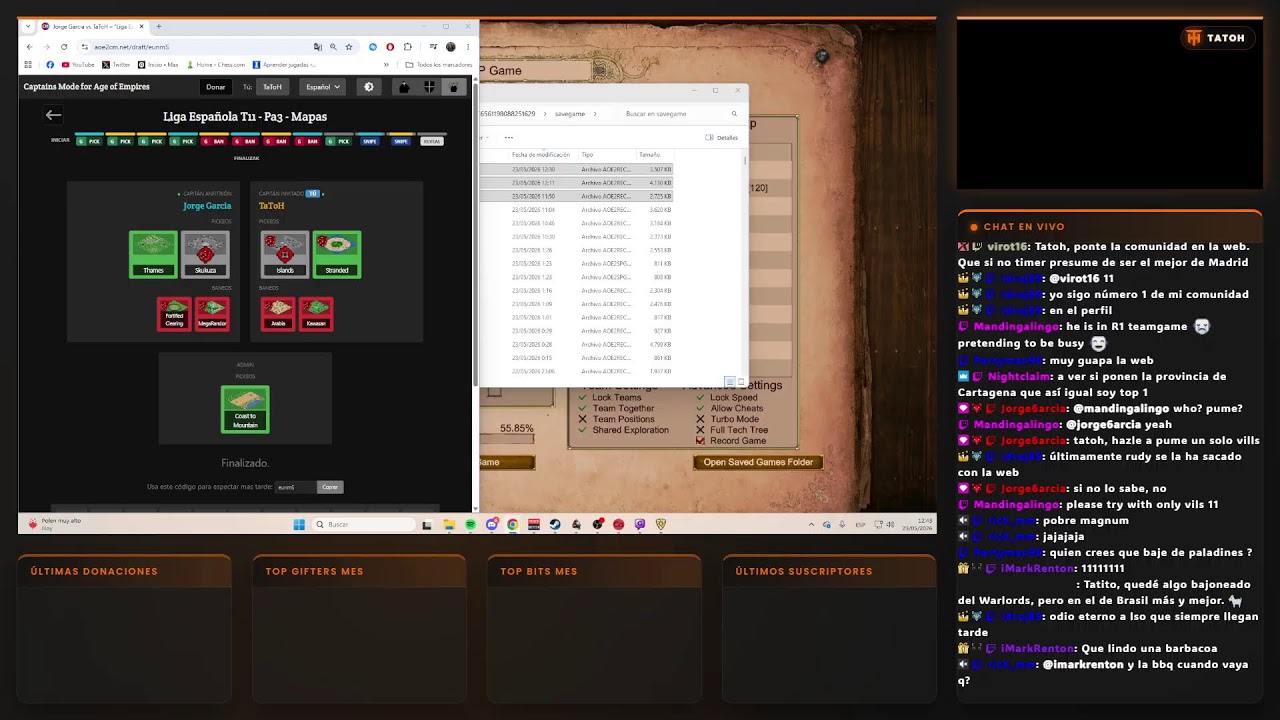Image resolution: width=1280 pixels, height=720 pixels.
Task: Bookmark this page with the star icon
Action: 349,47
